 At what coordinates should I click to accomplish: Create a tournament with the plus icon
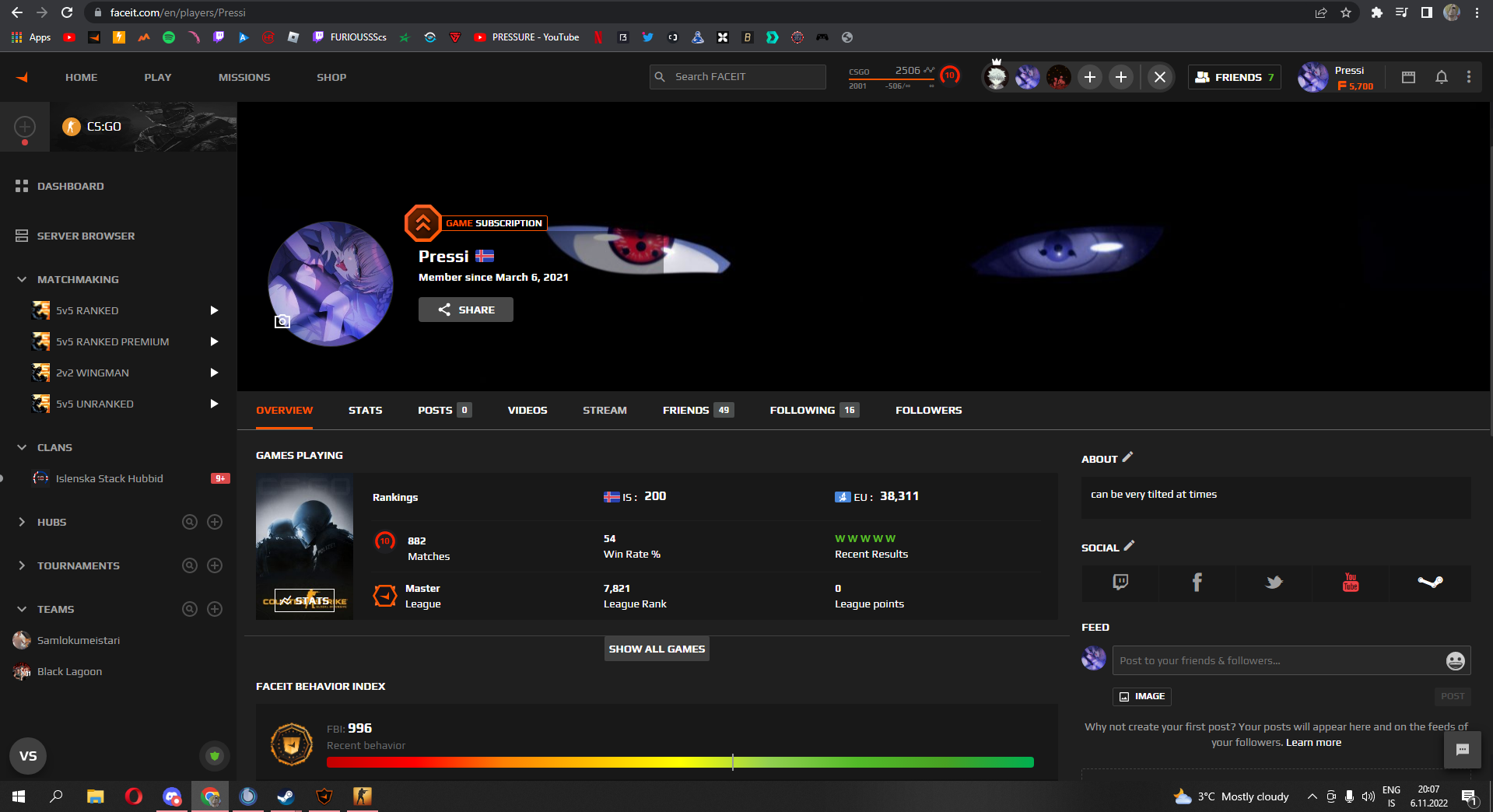pos(215,565)
